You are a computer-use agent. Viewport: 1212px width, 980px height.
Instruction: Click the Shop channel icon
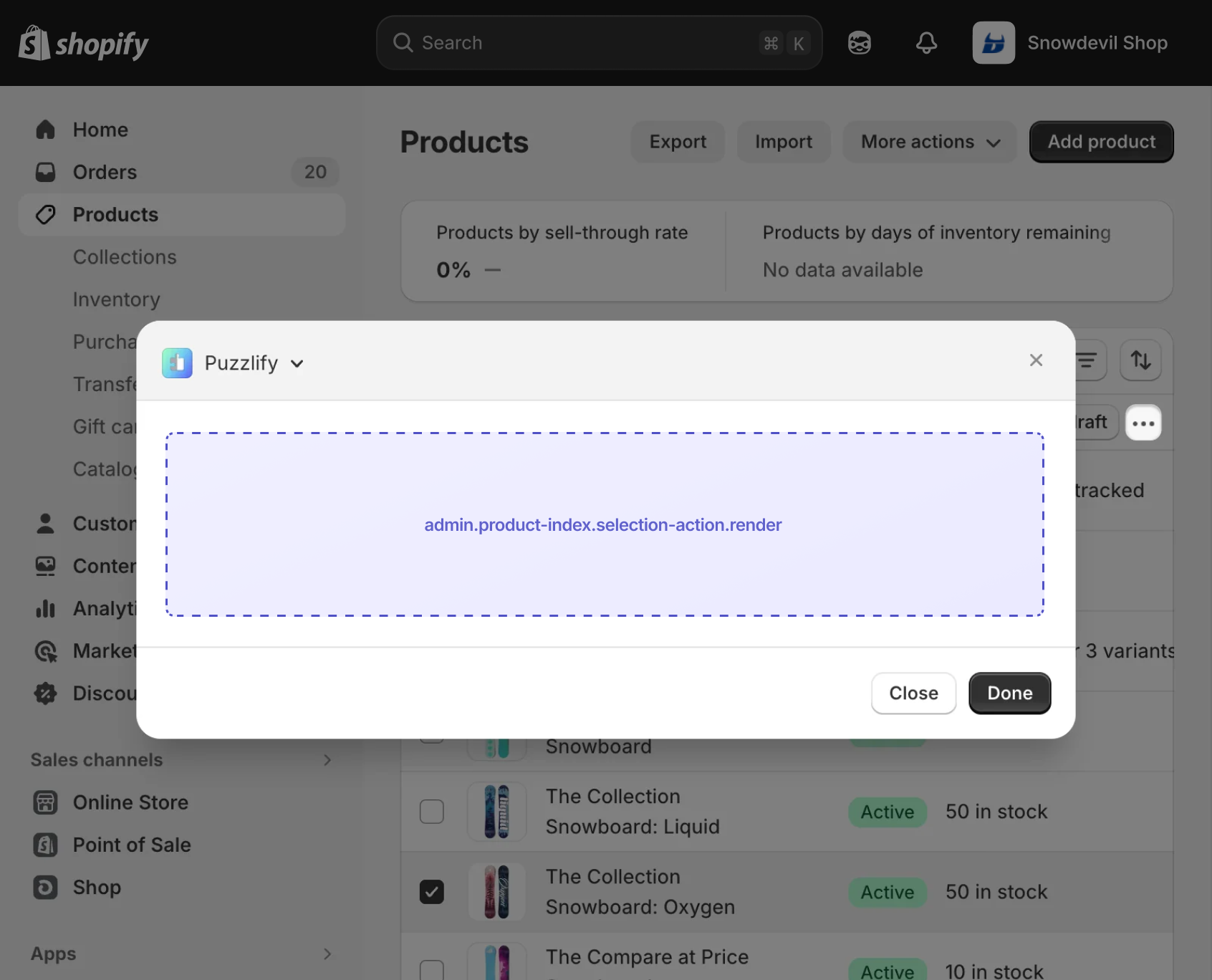[x=45, y=887]
